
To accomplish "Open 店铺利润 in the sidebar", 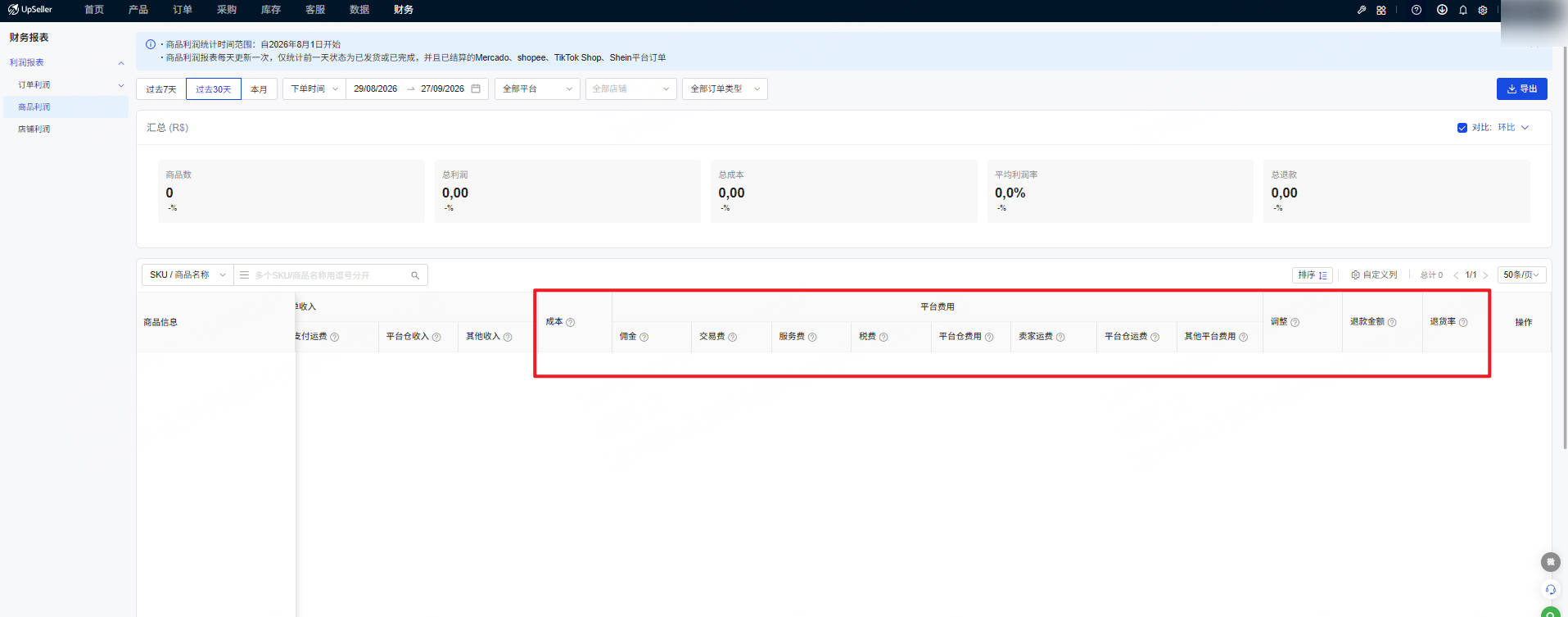I will 34,129.
